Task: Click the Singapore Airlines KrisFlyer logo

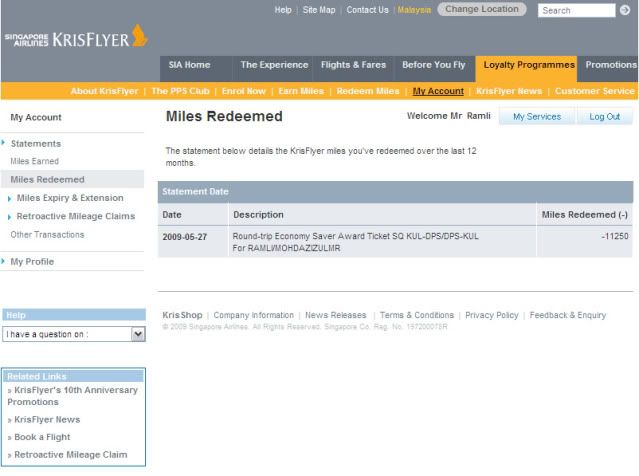Action: click(x=76, y=37)
